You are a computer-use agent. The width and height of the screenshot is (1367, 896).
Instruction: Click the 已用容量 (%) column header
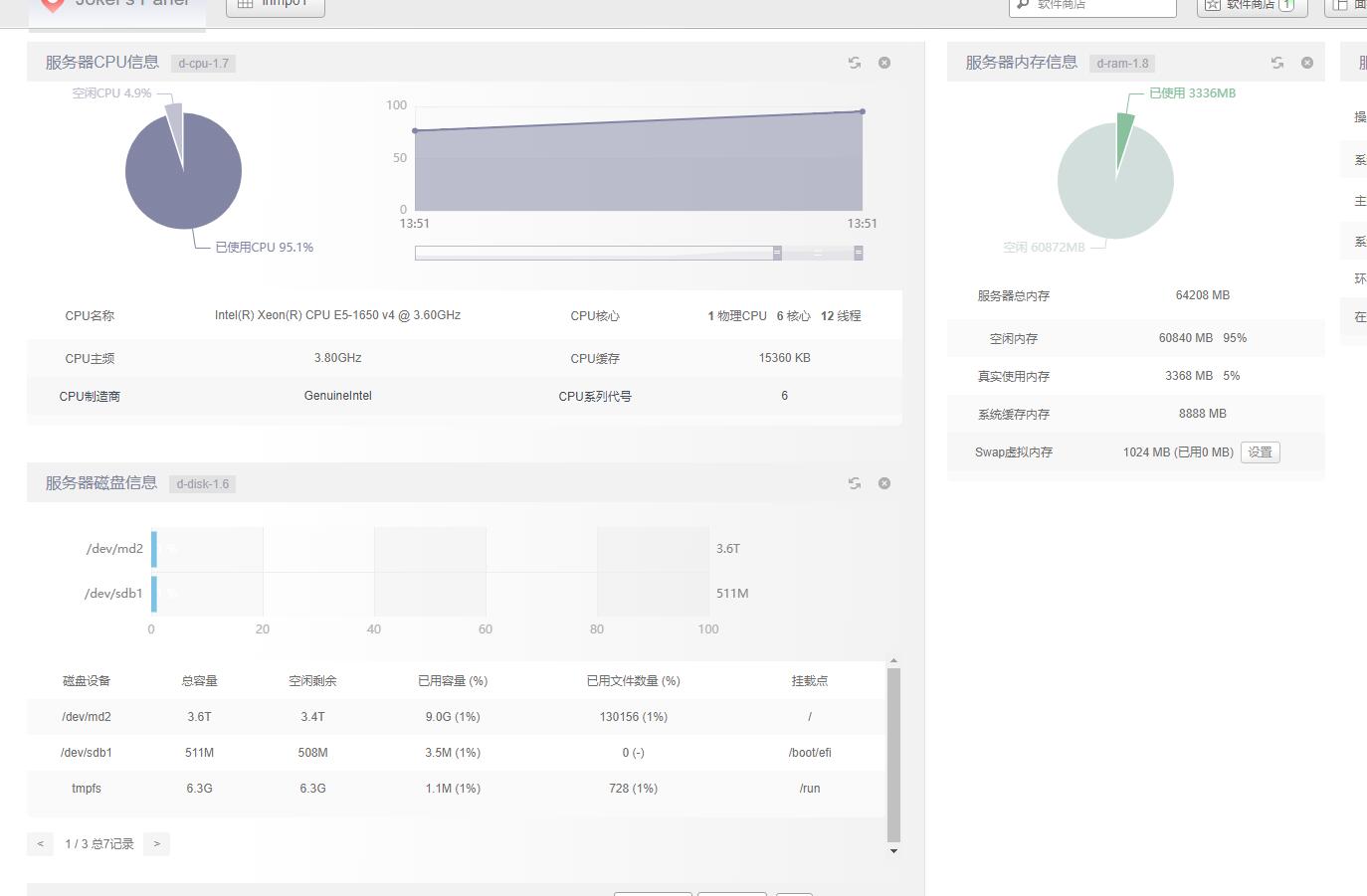pos(453,681)
